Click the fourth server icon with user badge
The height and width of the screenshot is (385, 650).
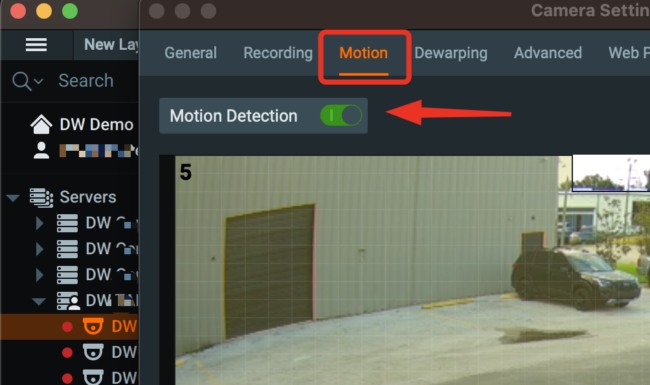click(x=68, y=301)
